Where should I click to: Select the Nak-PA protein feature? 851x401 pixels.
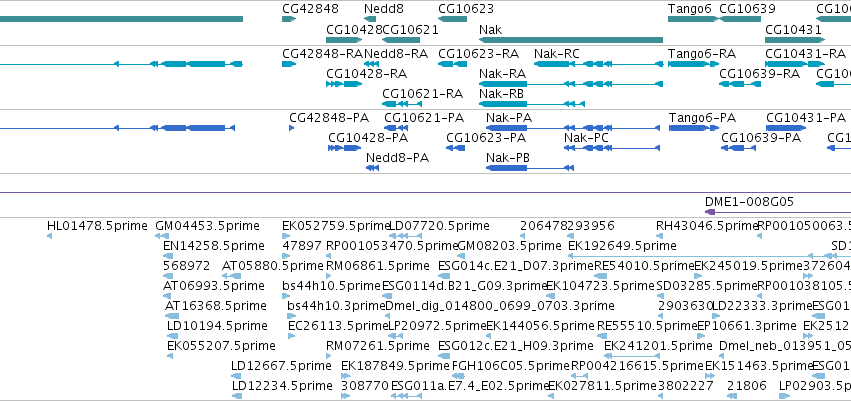coord(573,128)
